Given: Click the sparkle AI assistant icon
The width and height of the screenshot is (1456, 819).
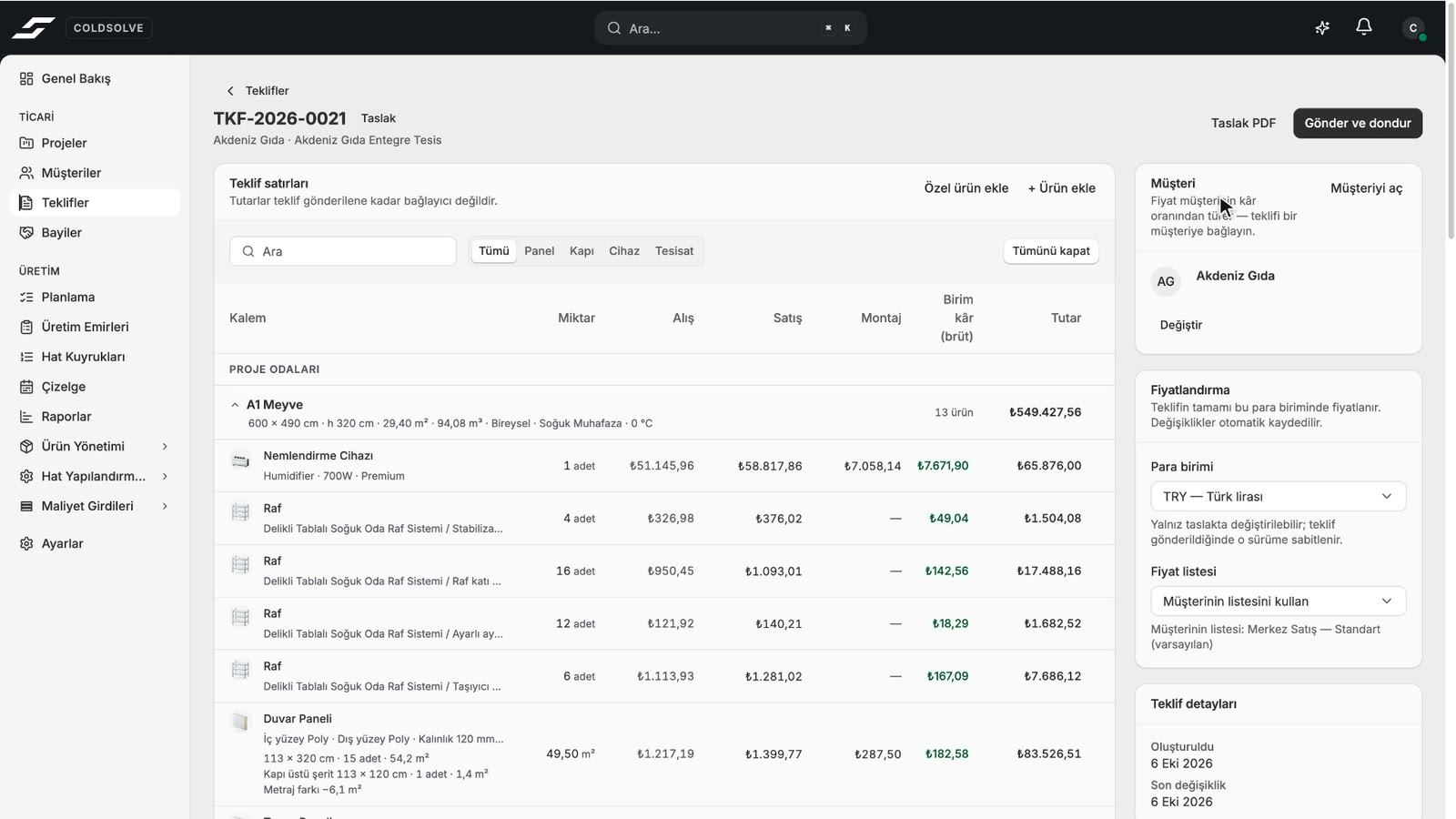Looking at the screenshot, I should click(x=1322, y=27).
